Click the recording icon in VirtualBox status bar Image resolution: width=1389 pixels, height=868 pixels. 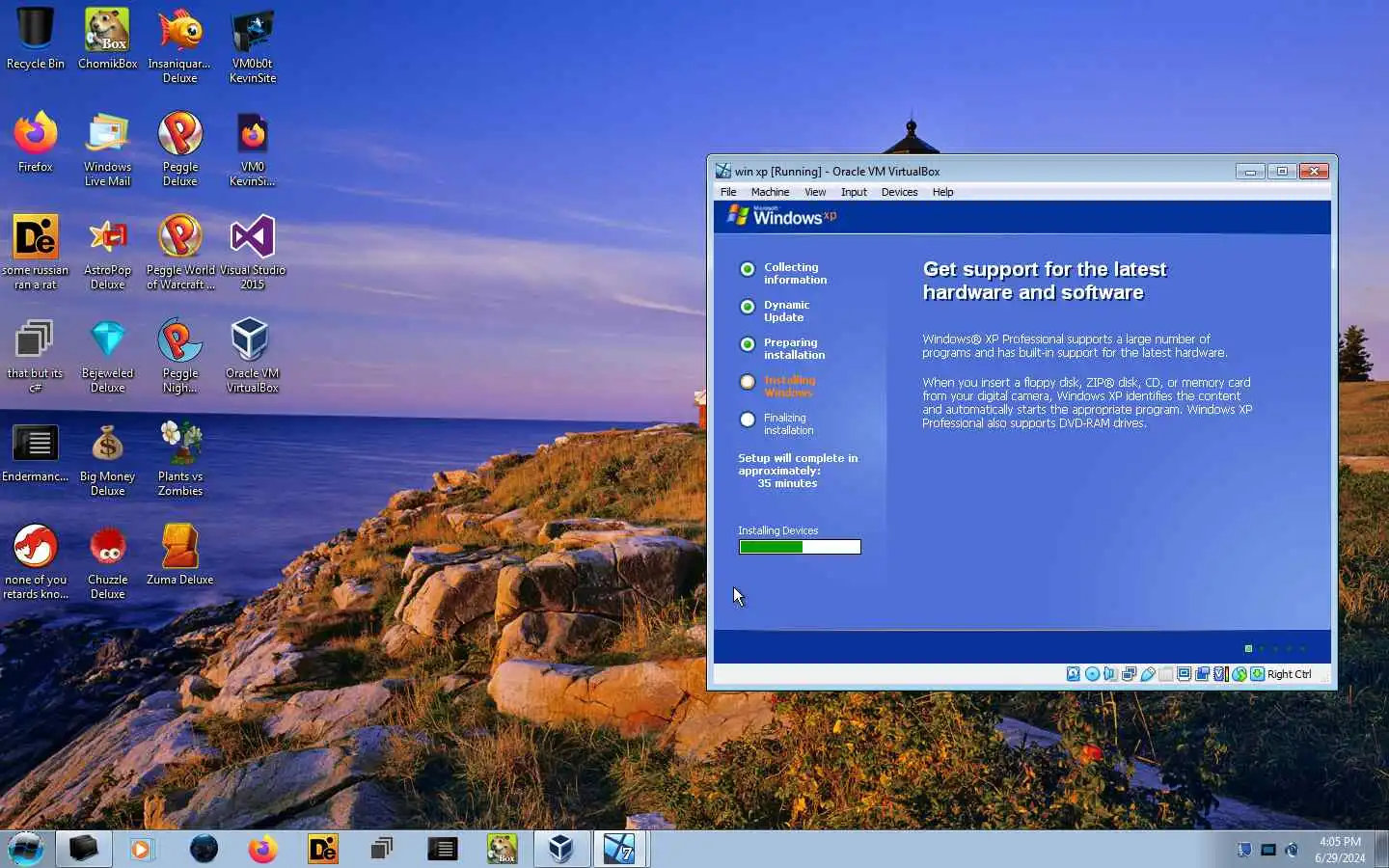[1202, 674]
